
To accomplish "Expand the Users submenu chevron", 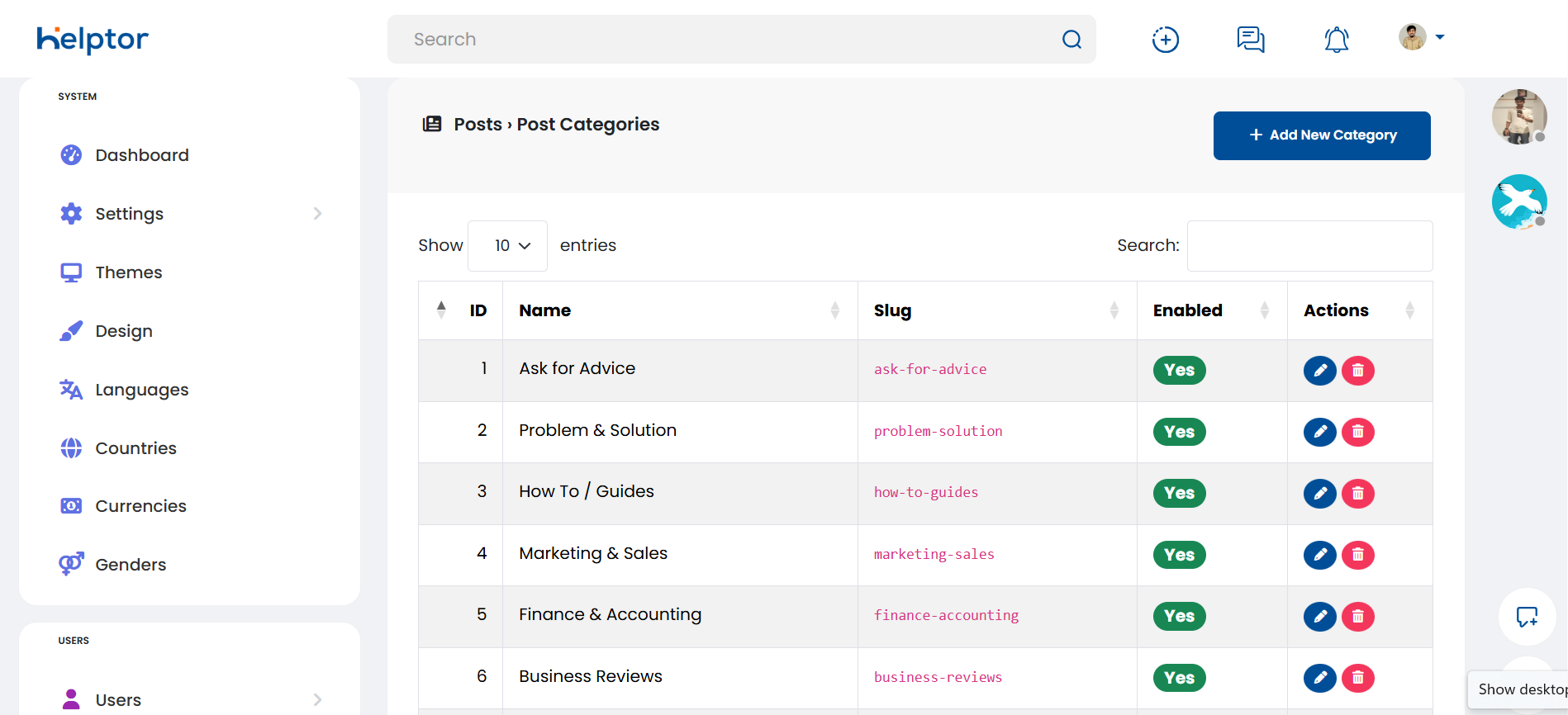I will 318,700.
